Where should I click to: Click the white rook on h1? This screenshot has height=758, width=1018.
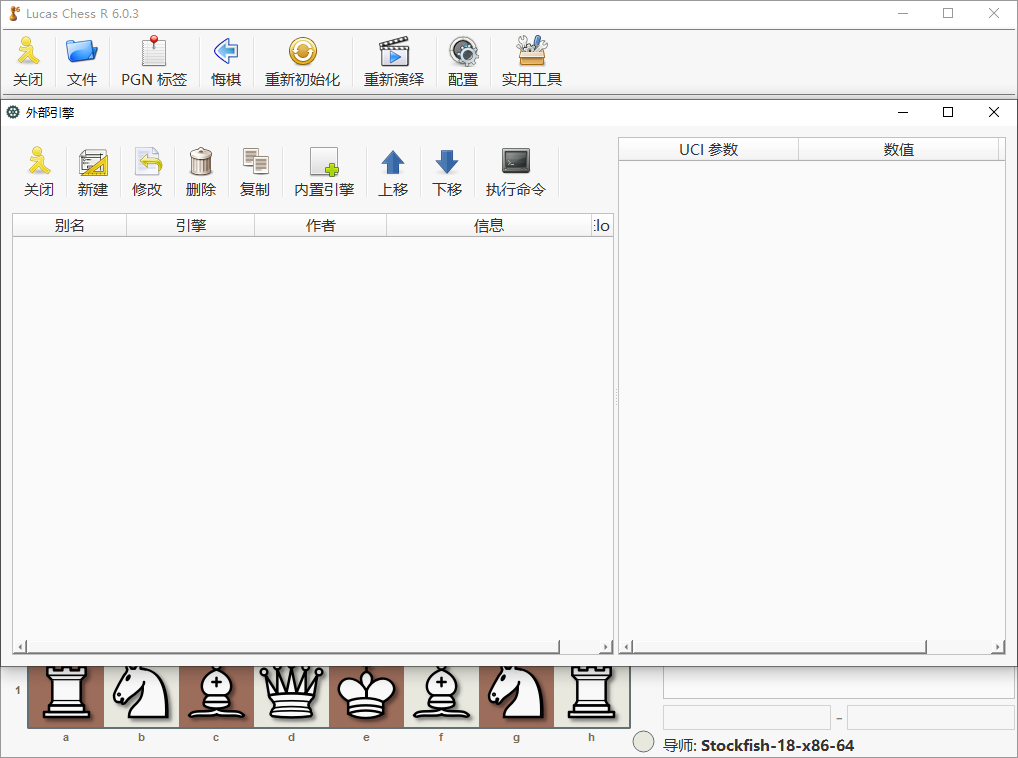point(591,694)
